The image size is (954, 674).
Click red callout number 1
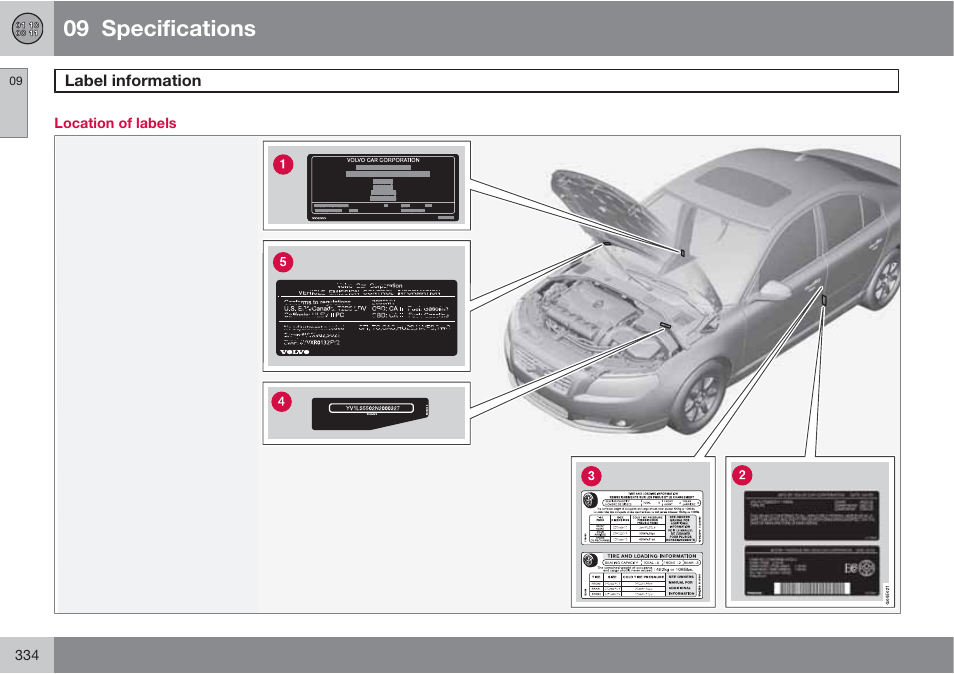tap(283, 164)
